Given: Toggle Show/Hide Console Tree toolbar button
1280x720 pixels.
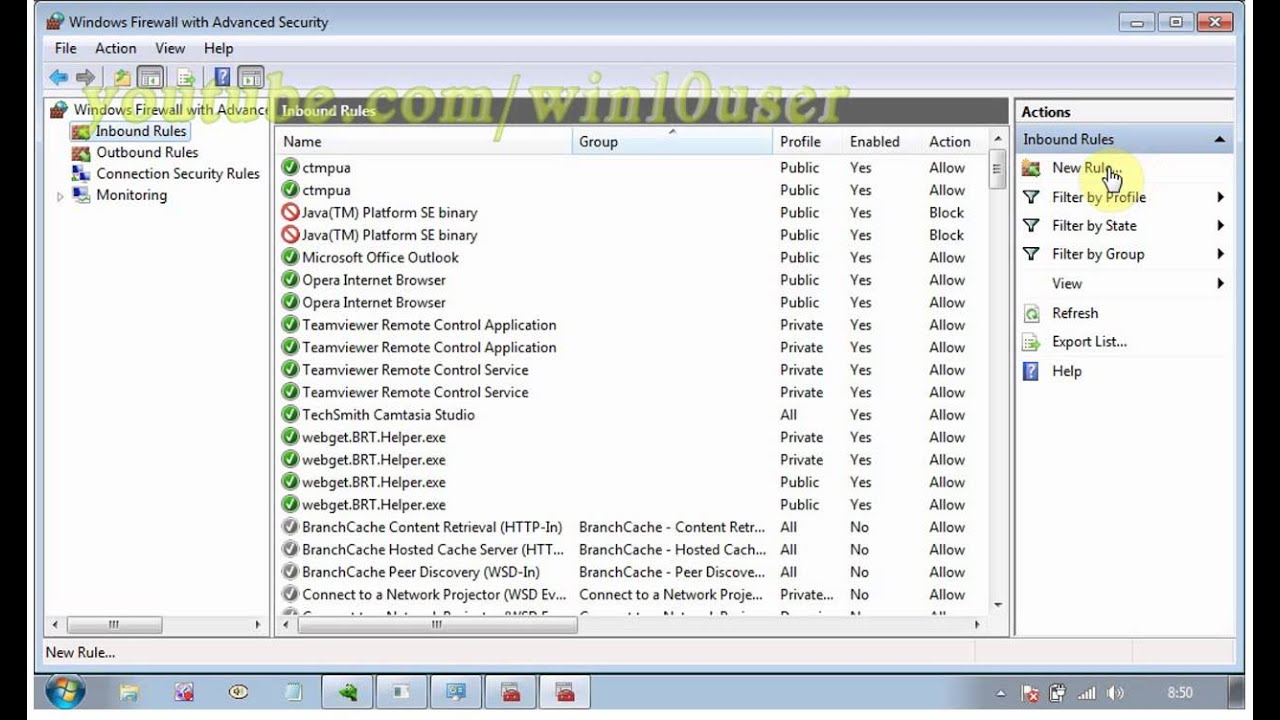Looking at the screenshot, I should [x=150, y=77].
